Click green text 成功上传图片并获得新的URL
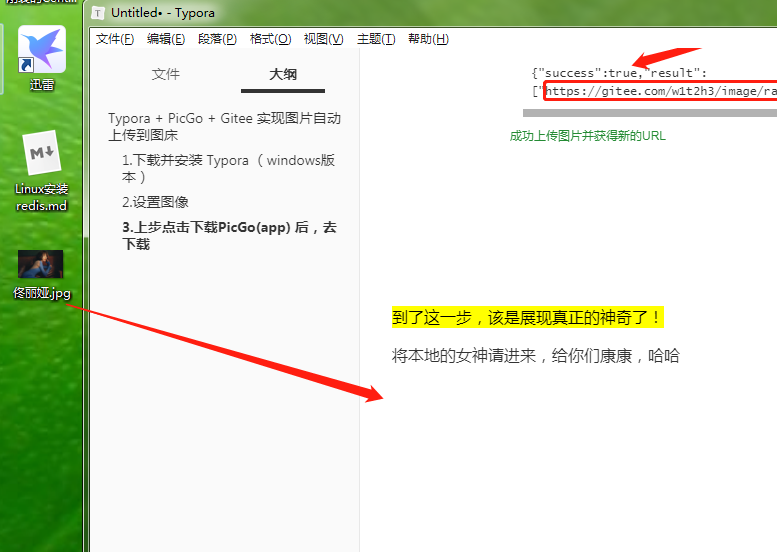This screenshot has width=777, height=552. tap(587, 136)
